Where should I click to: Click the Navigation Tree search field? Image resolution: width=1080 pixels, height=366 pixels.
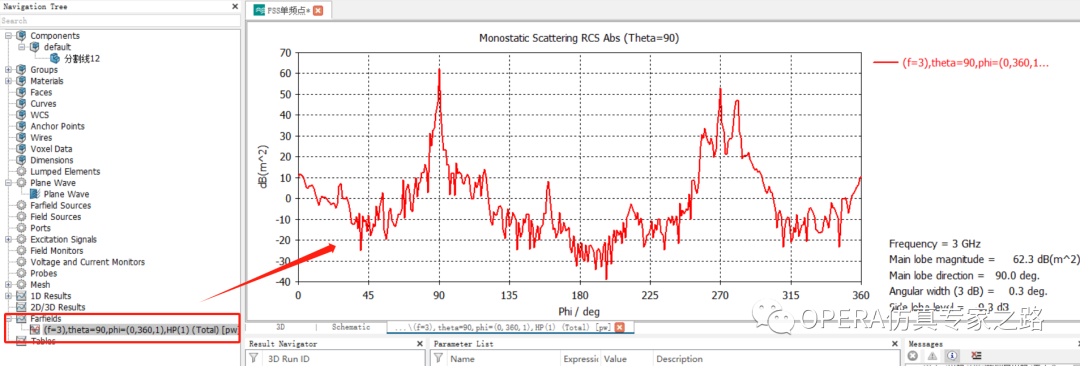click(121, 21)
